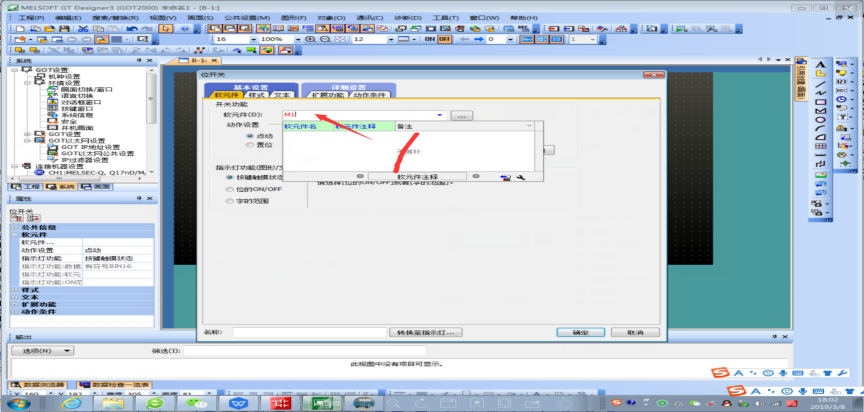Click the 转换至指示灯 button

click(x=427, y=332)
